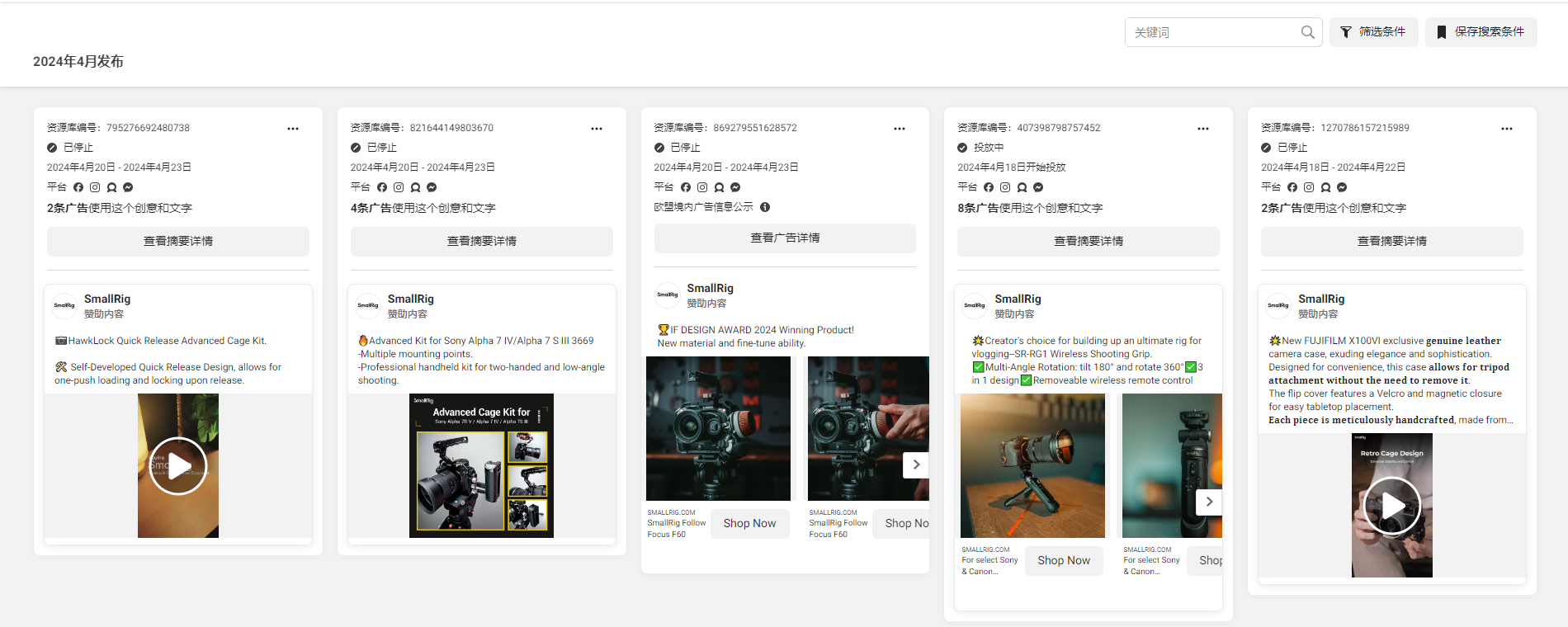Open more options for ad 821644149803670

pyautogui.click(x=597, y=129)
